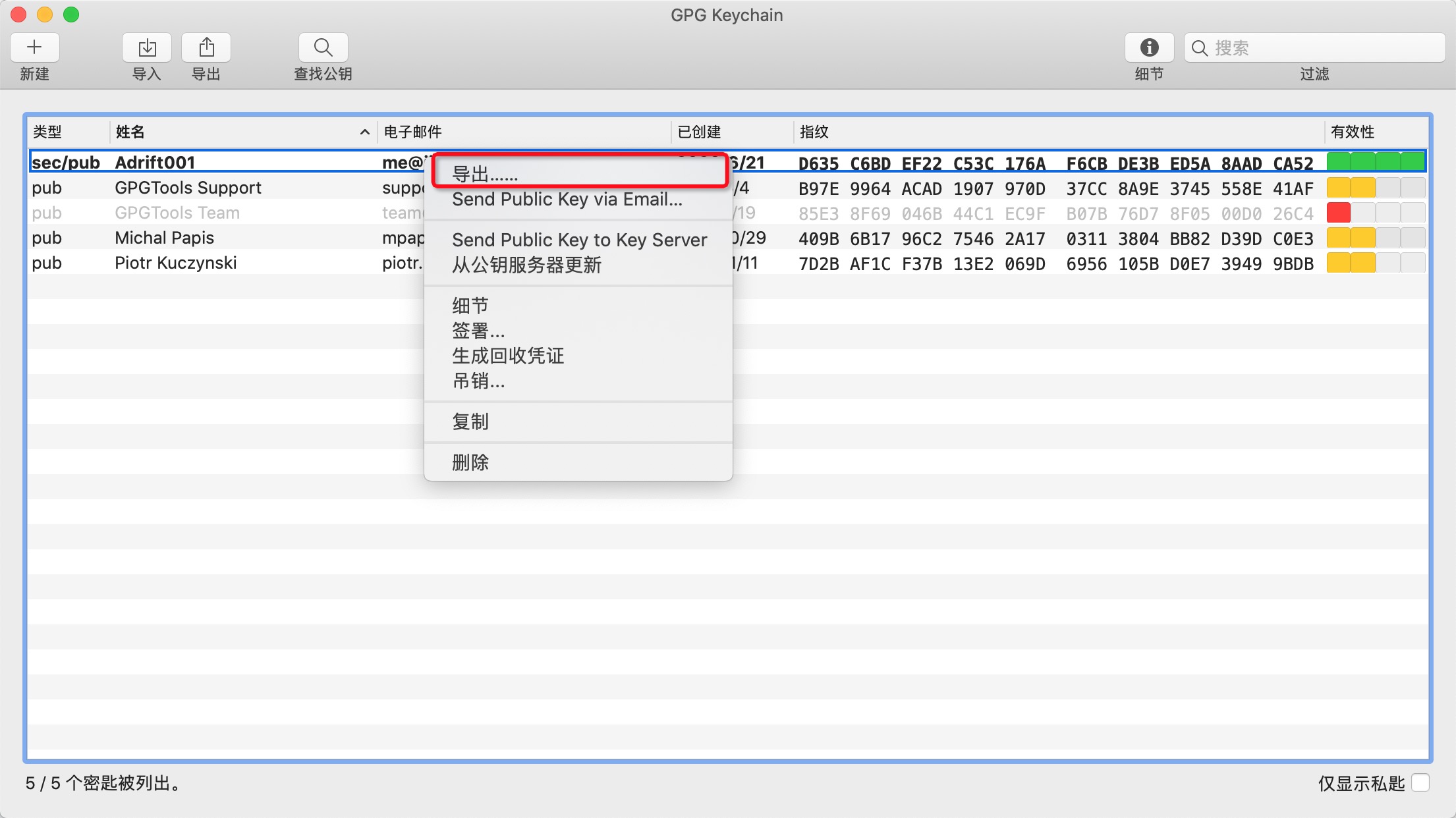
Task: Click 生成回收凭证 in context menu
Action: pyautogui.click(x=508, y=356)
